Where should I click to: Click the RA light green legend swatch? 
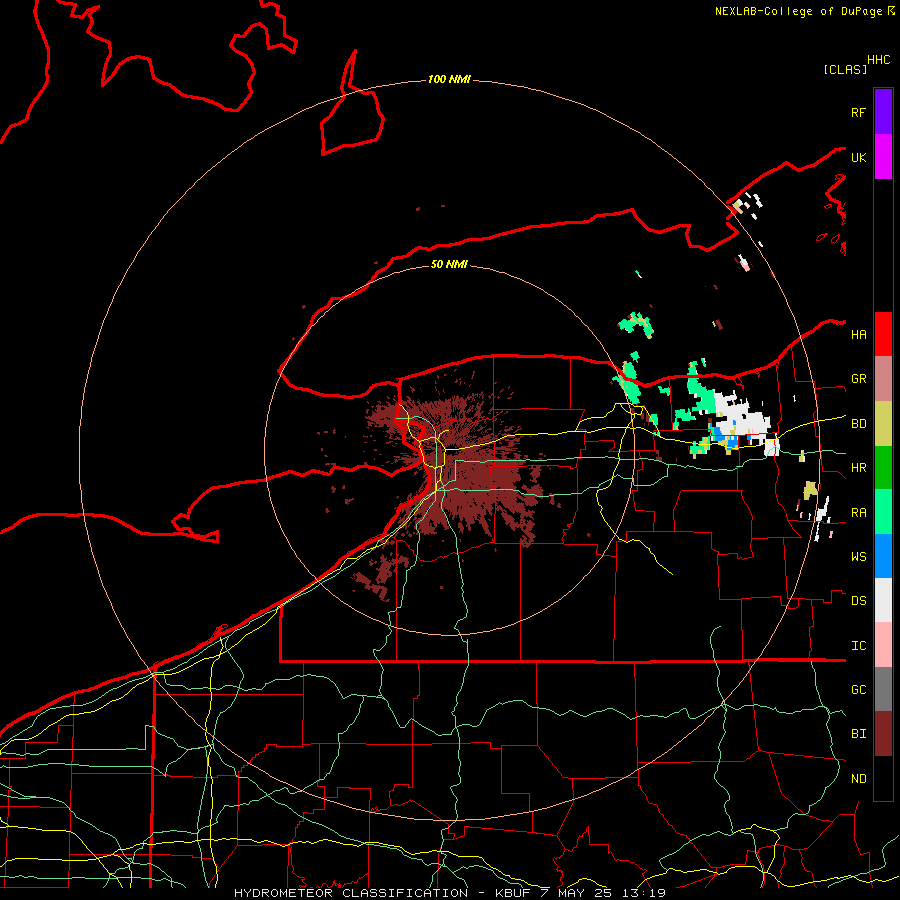[x=883, y=512]
